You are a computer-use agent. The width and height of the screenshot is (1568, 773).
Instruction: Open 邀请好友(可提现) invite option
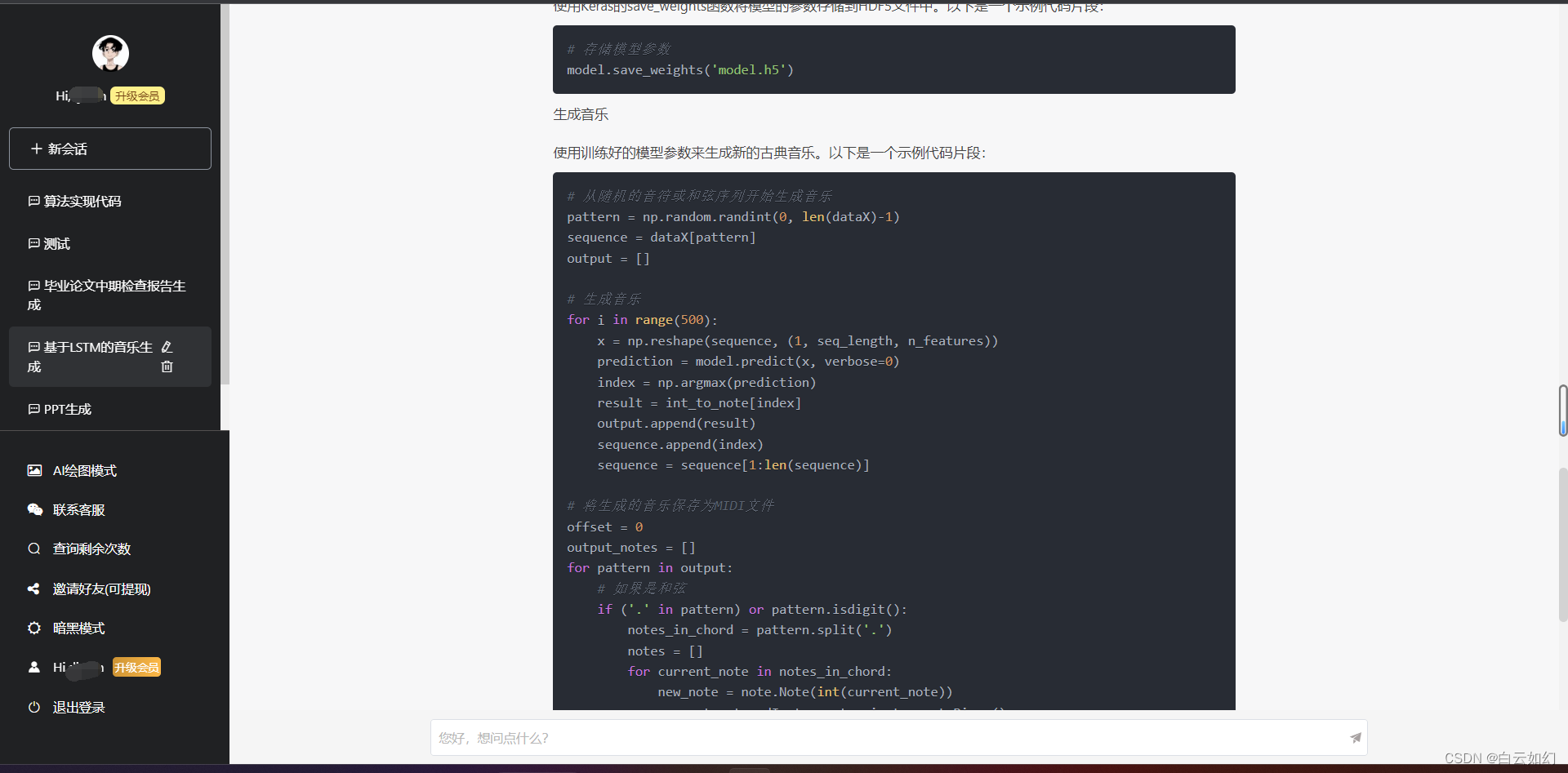(102, 589)
